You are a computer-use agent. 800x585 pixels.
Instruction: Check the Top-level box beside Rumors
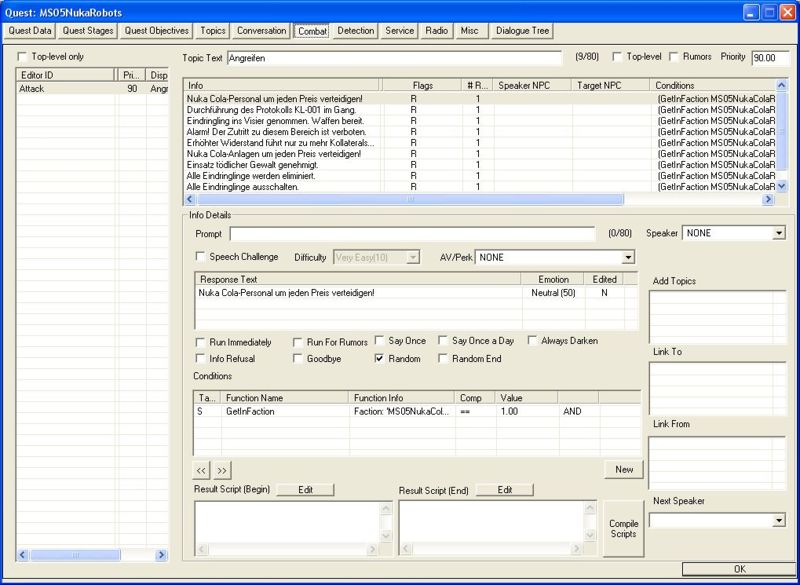click(x=617, y=57)
